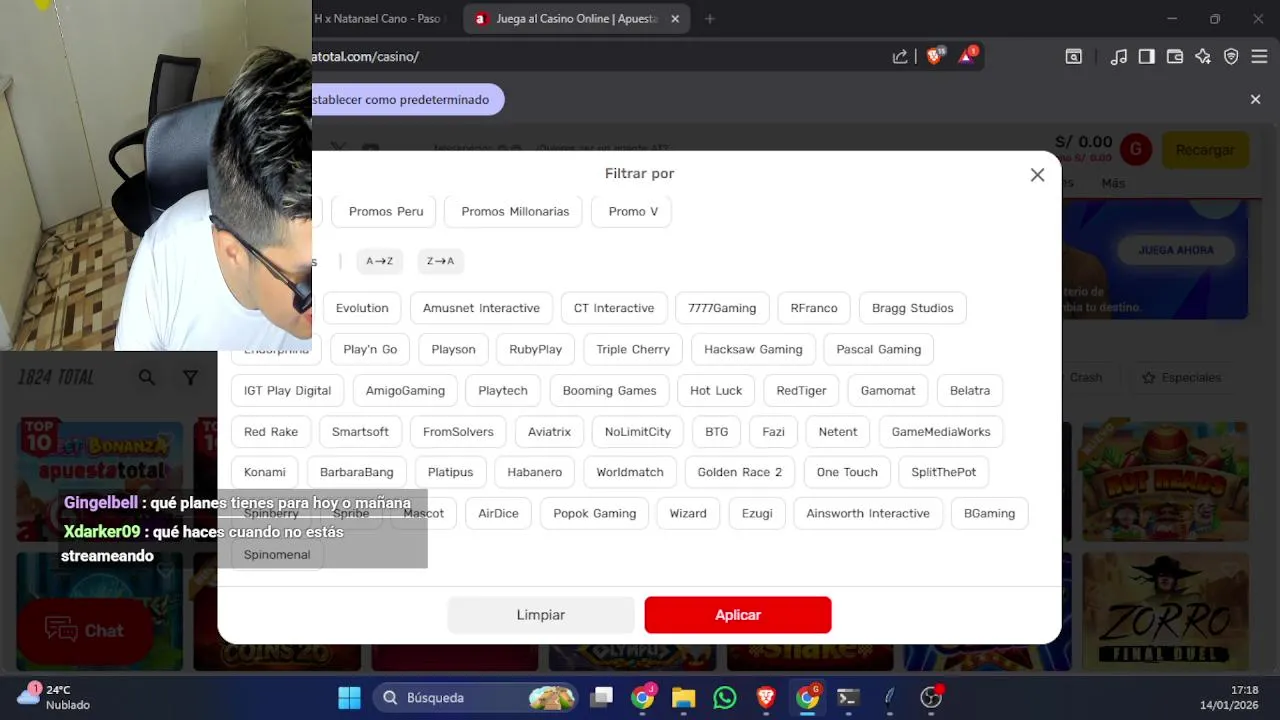Click the red Aplicar button
Viewport: 1280px width, 720px height.
coord(738,615)
